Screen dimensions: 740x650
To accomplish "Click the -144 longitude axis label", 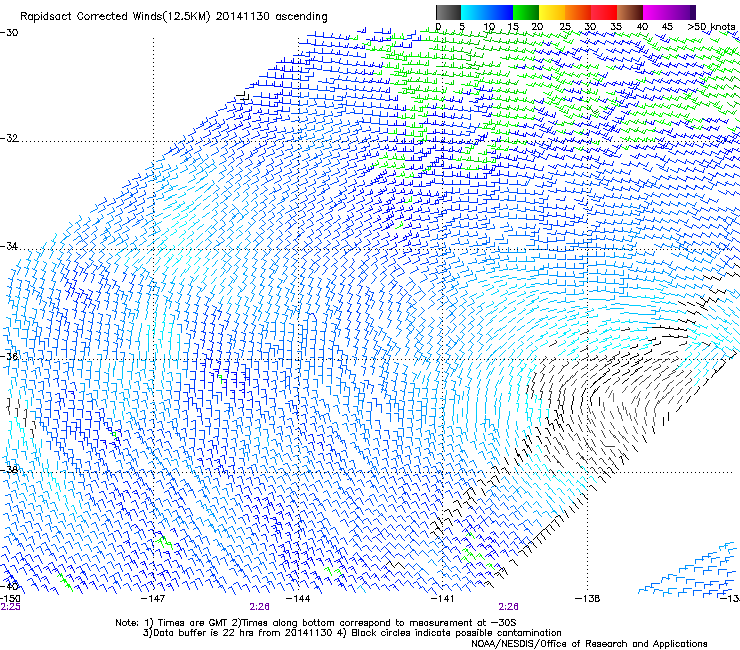I will [298, 599].
